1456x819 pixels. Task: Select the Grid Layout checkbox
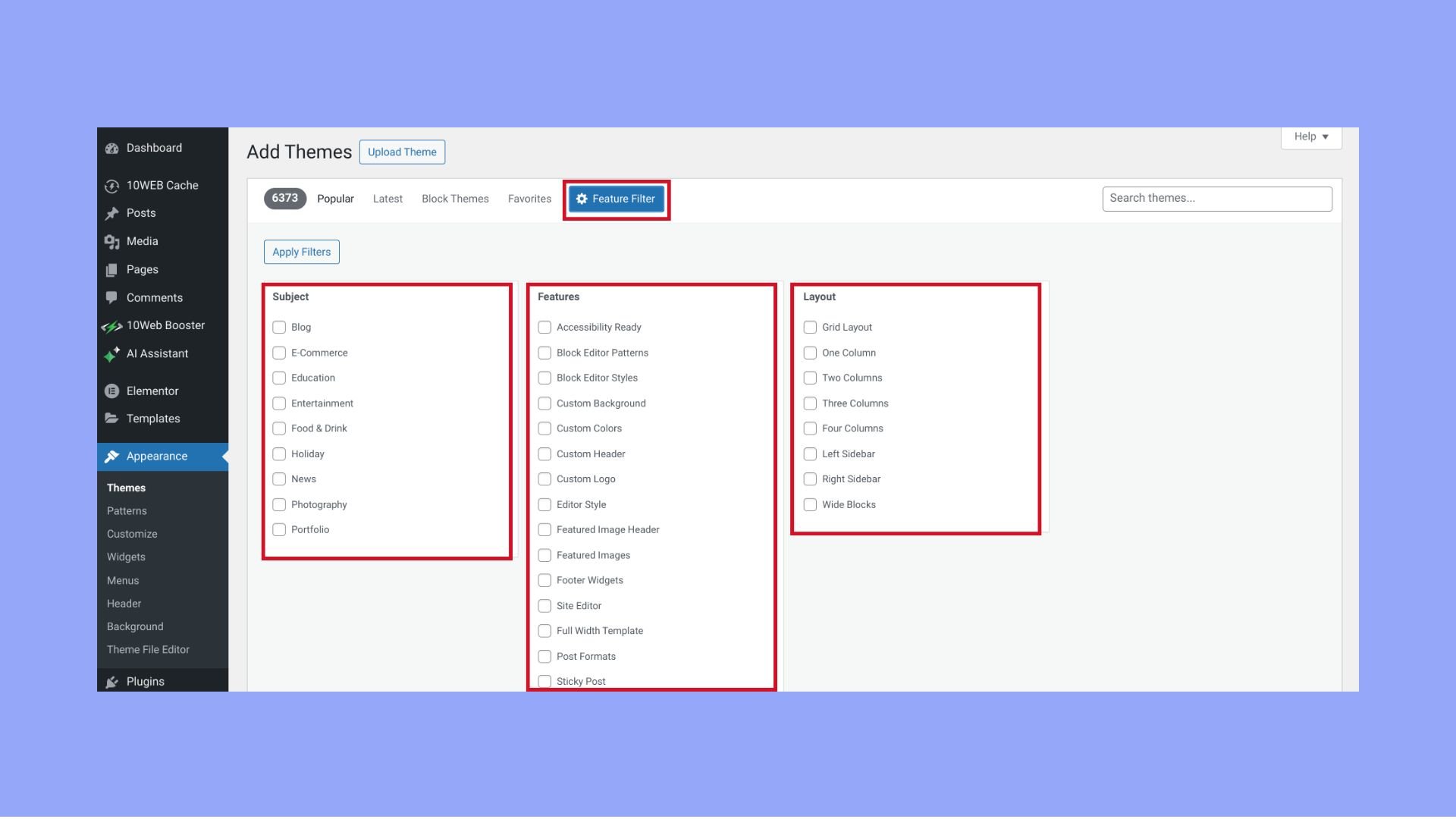coord(810,327)
